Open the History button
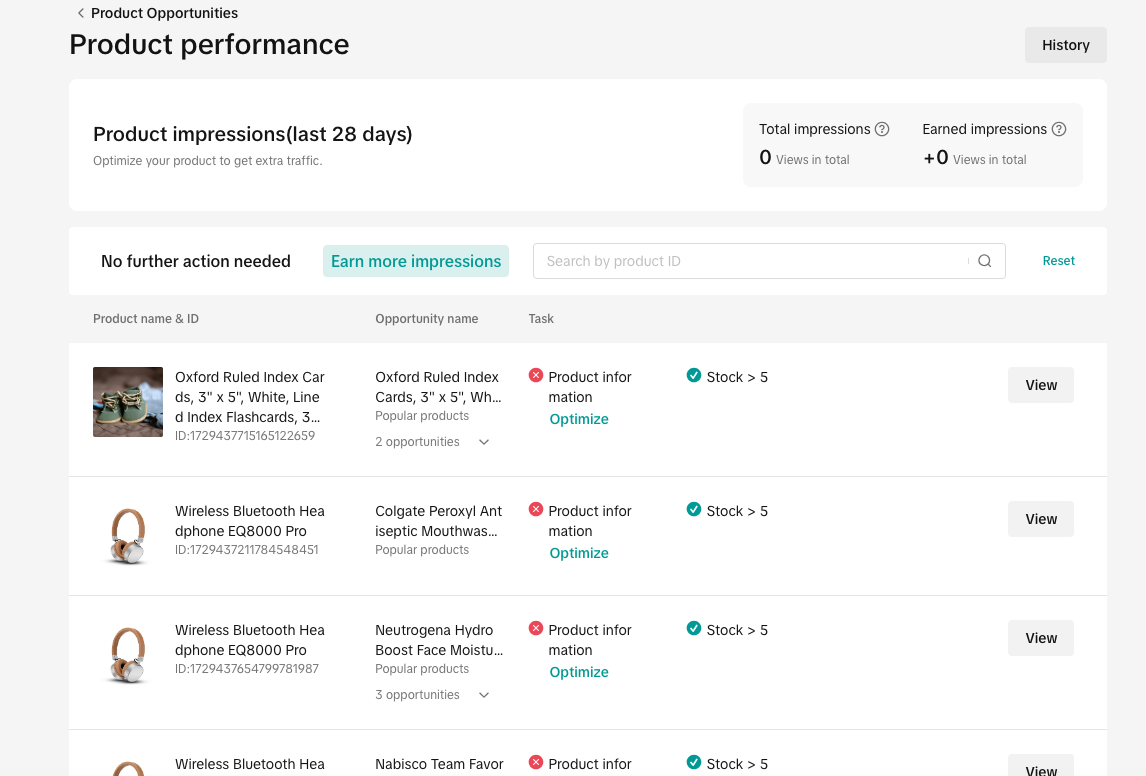Viewport: 1146px width, 776px height. (x=1065, y=45)
